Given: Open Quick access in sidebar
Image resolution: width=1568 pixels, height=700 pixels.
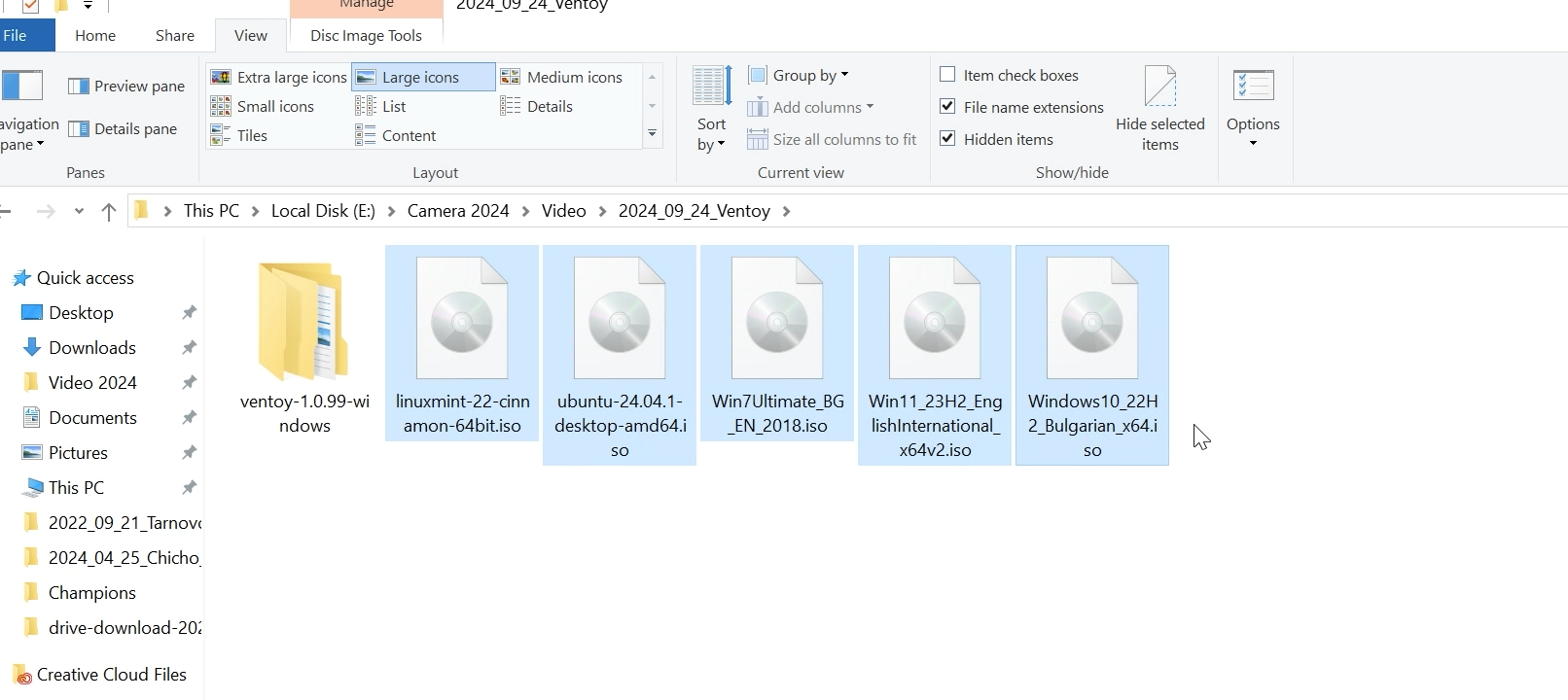Looking at the screenshot, I should (x=74, y=278).
